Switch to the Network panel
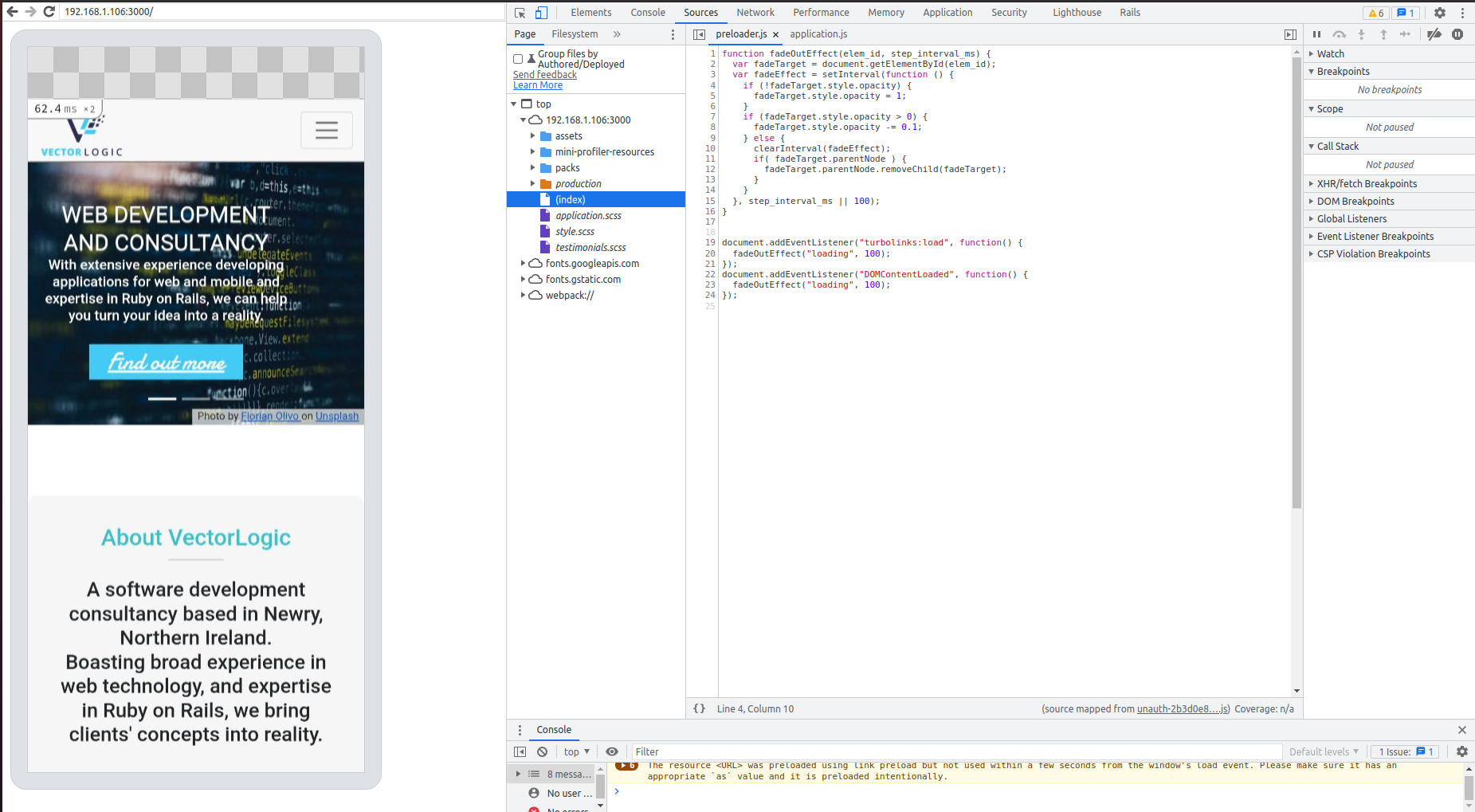Screen dimensions: 1475x812 point(755,13)
